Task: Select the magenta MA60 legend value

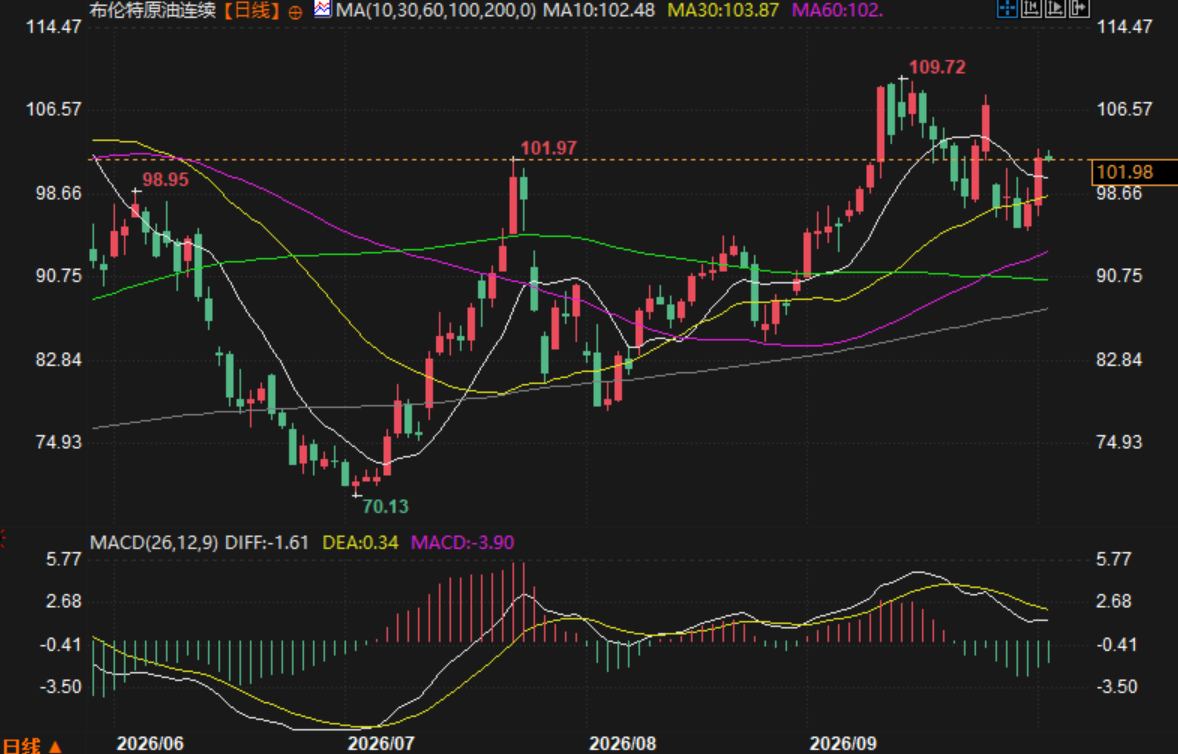Action: [x=838, y=10]
